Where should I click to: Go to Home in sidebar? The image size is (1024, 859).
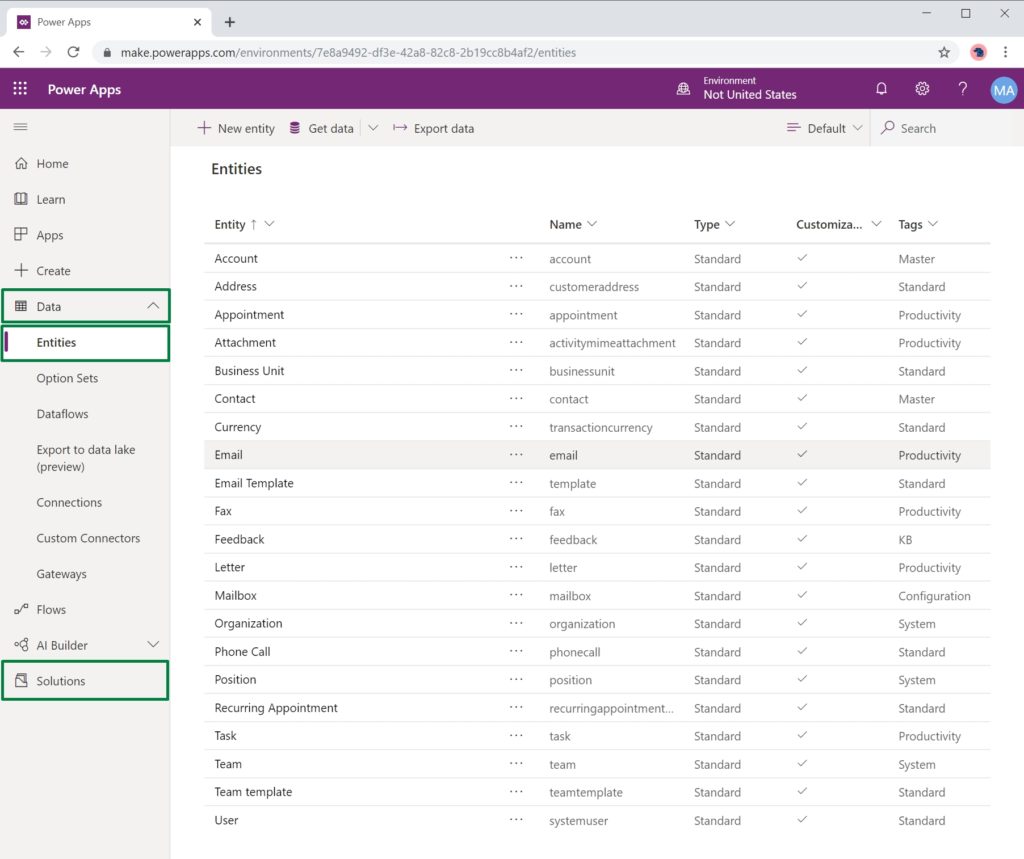85,163
